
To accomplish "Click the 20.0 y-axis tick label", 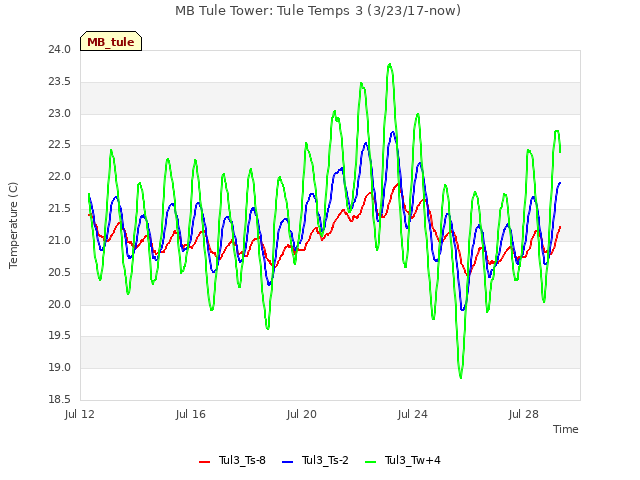I will (60, 304).
